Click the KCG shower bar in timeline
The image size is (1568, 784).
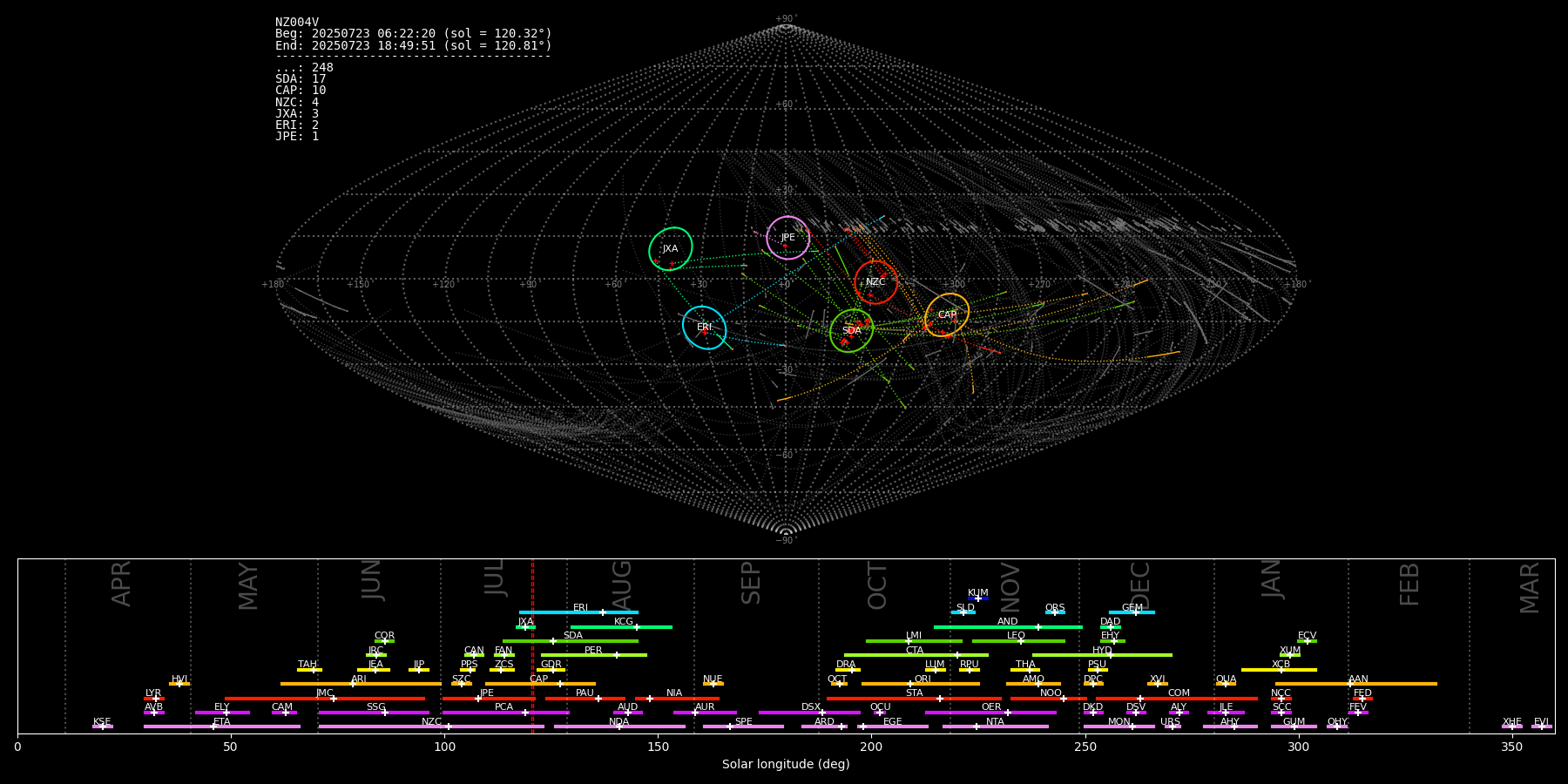621,627
